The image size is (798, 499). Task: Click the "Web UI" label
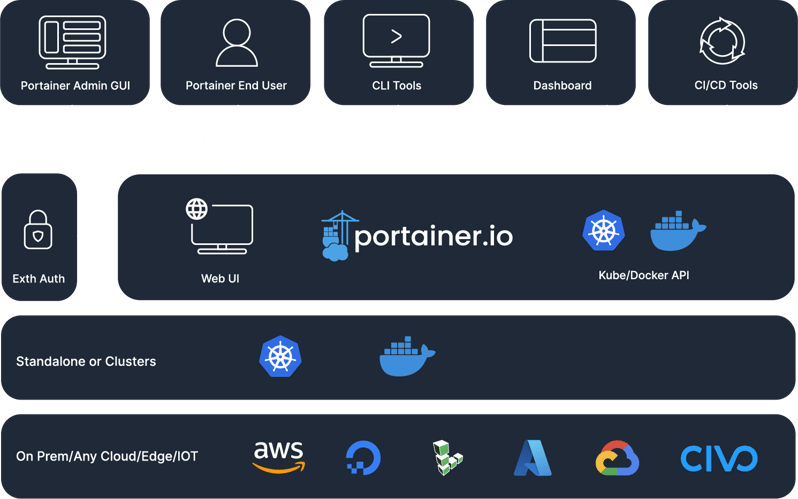tap(220, 279)
